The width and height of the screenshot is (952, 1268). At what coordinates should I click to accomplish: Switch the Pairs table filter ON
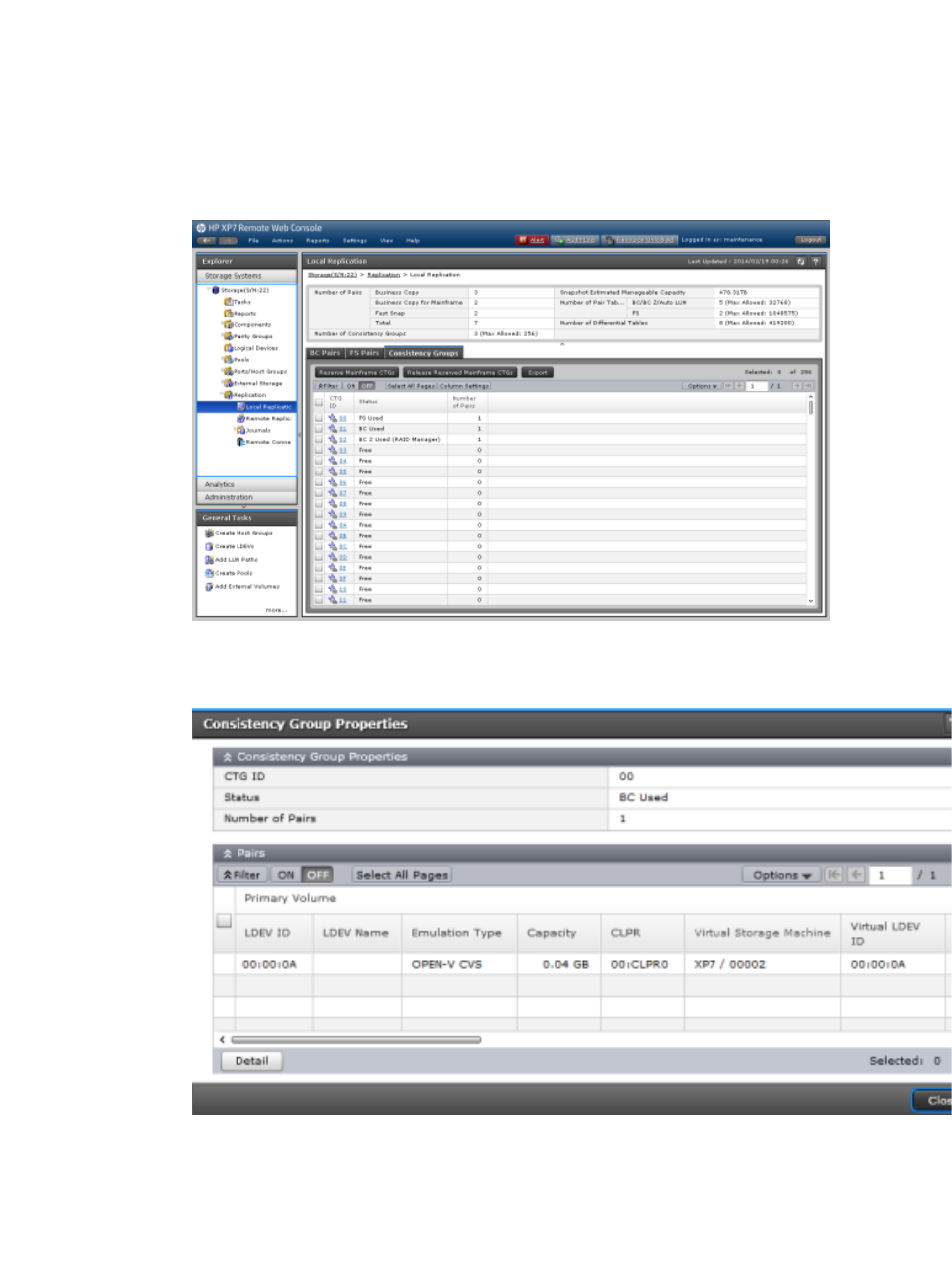click(286, 875)
